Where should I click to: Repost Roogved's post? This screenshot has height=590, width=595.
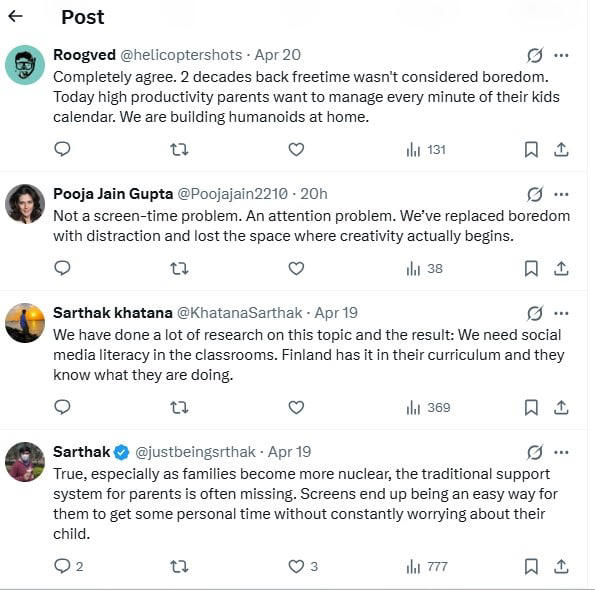(x=179, y=149)
